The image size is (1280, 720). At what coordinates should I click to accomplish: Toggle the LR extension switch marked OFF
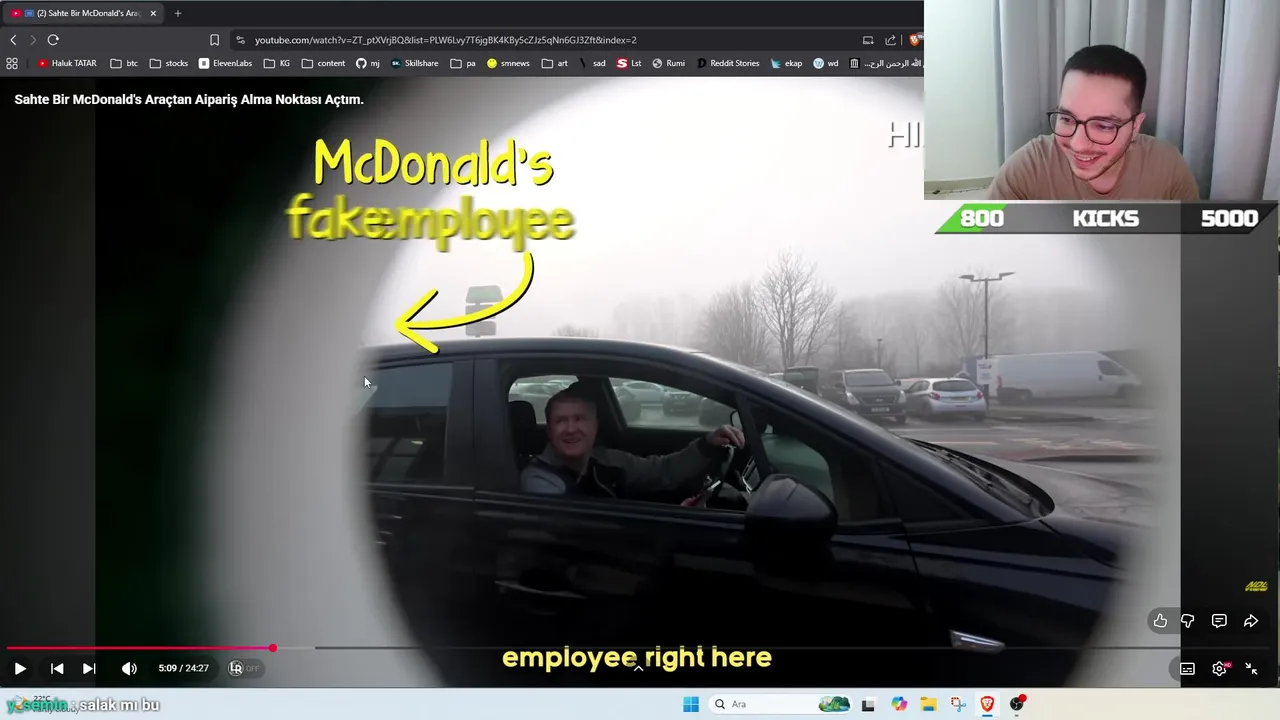coord(244,668)
